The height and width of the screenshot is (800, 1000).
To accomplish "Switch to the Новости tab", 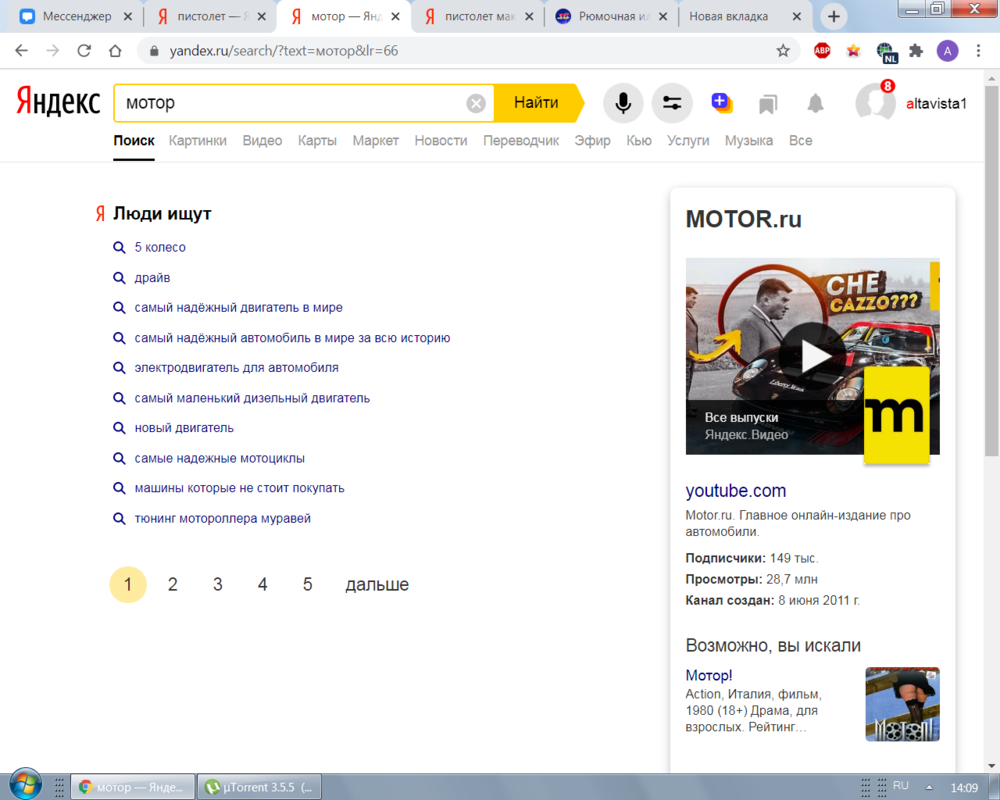I will [x=441, y=140].
